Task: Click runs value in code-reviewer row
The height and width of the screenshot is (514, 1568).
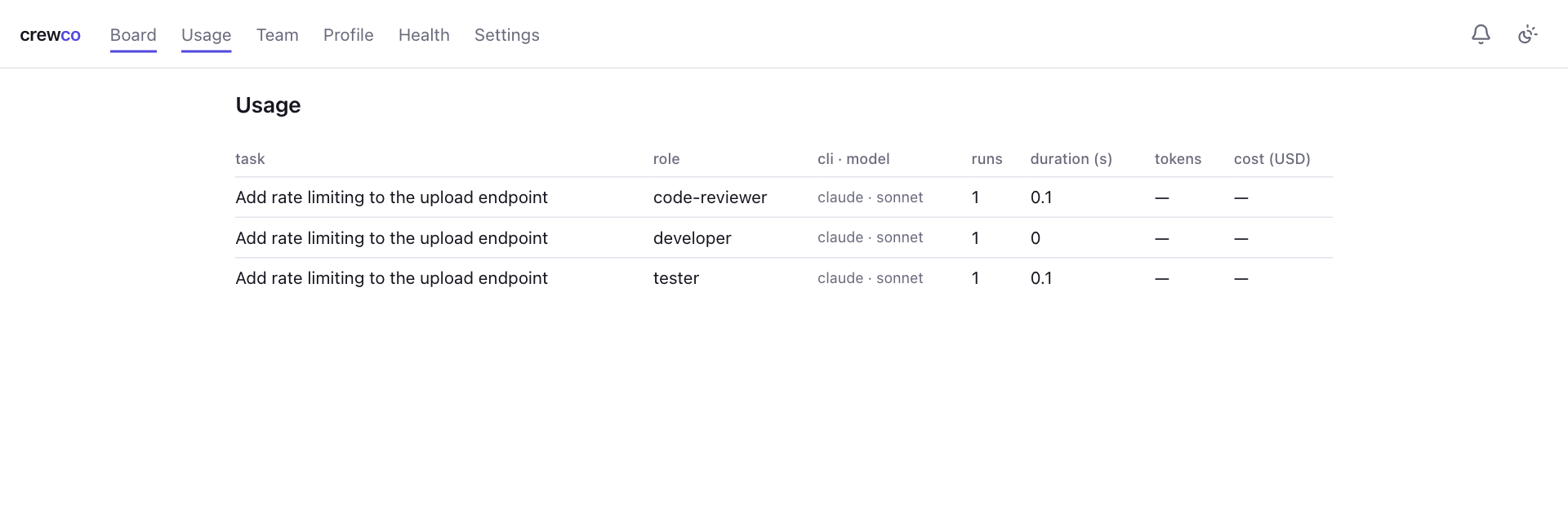Action: pos(975,197)
